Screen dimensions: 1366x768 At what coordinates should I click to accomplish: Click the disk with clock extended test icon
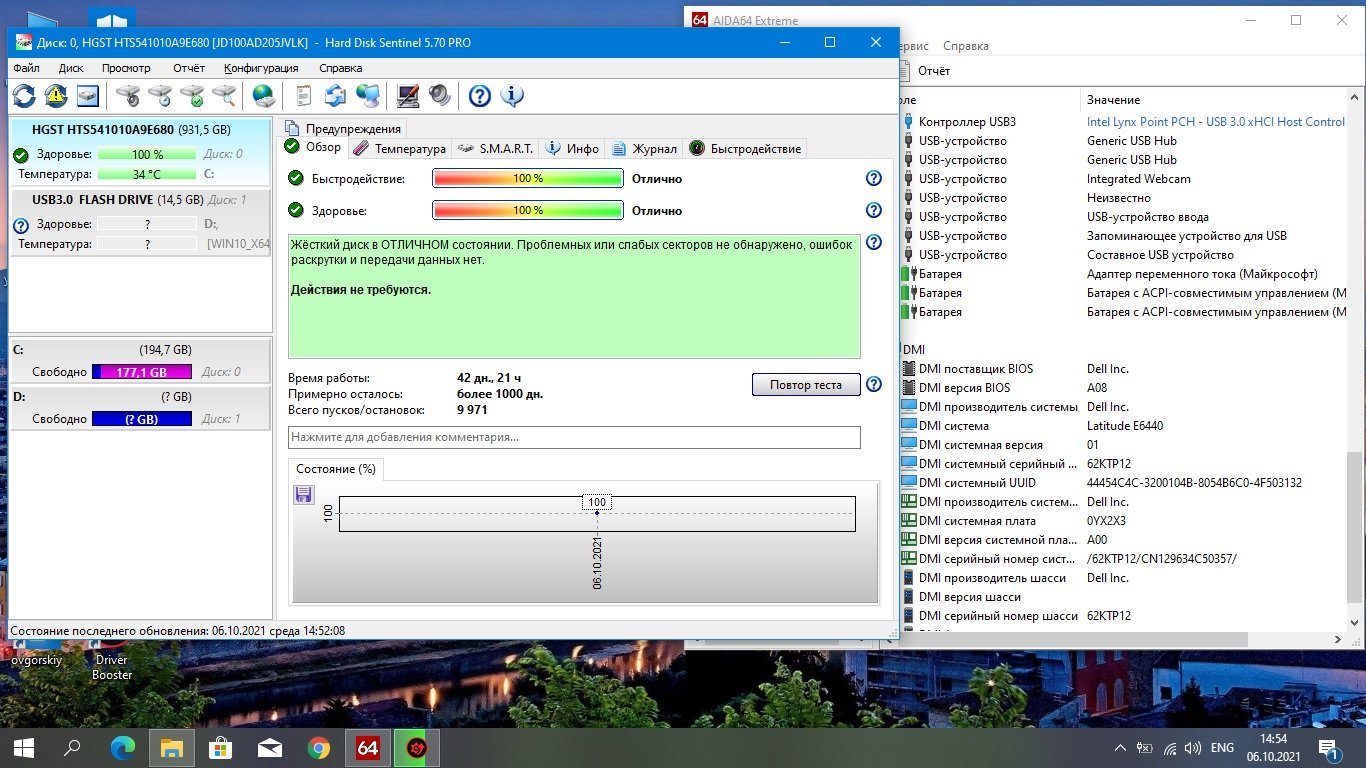160,96
